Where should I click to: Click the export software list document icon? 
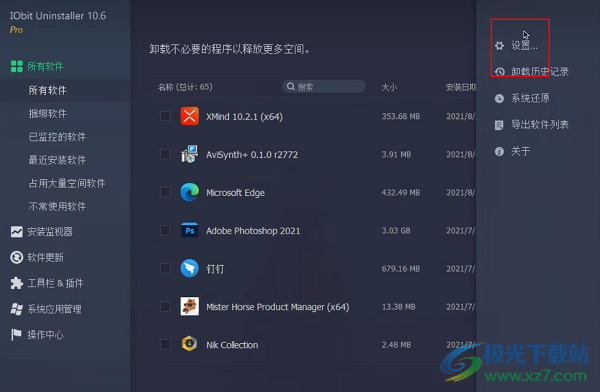[x=499, y=125]
